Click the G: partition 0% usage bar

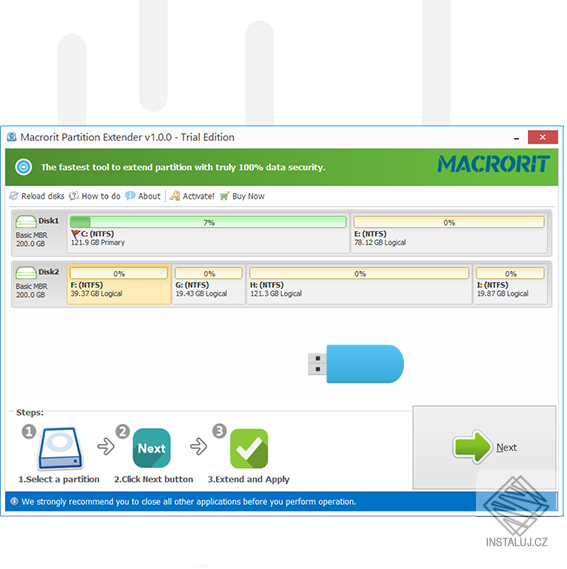tap(209, 273)
